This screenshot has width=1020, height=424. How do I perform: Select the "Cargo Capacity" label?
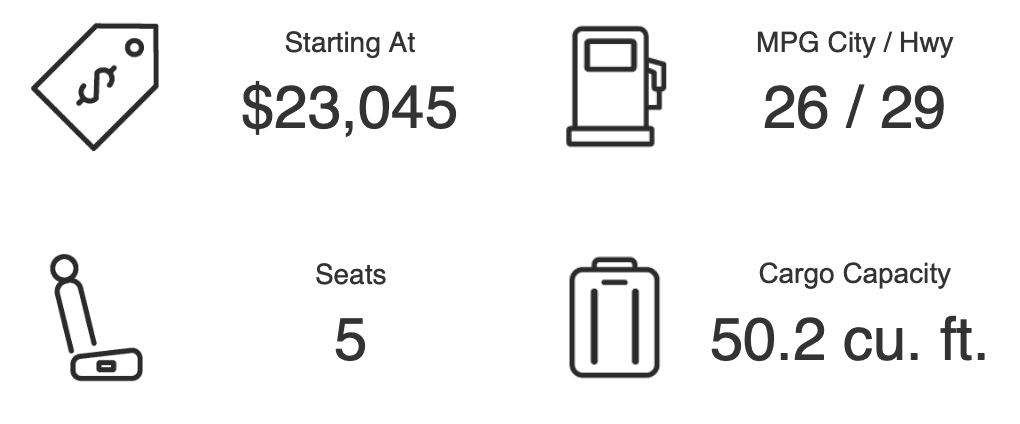pyautogui.click(x=854, y=274)
